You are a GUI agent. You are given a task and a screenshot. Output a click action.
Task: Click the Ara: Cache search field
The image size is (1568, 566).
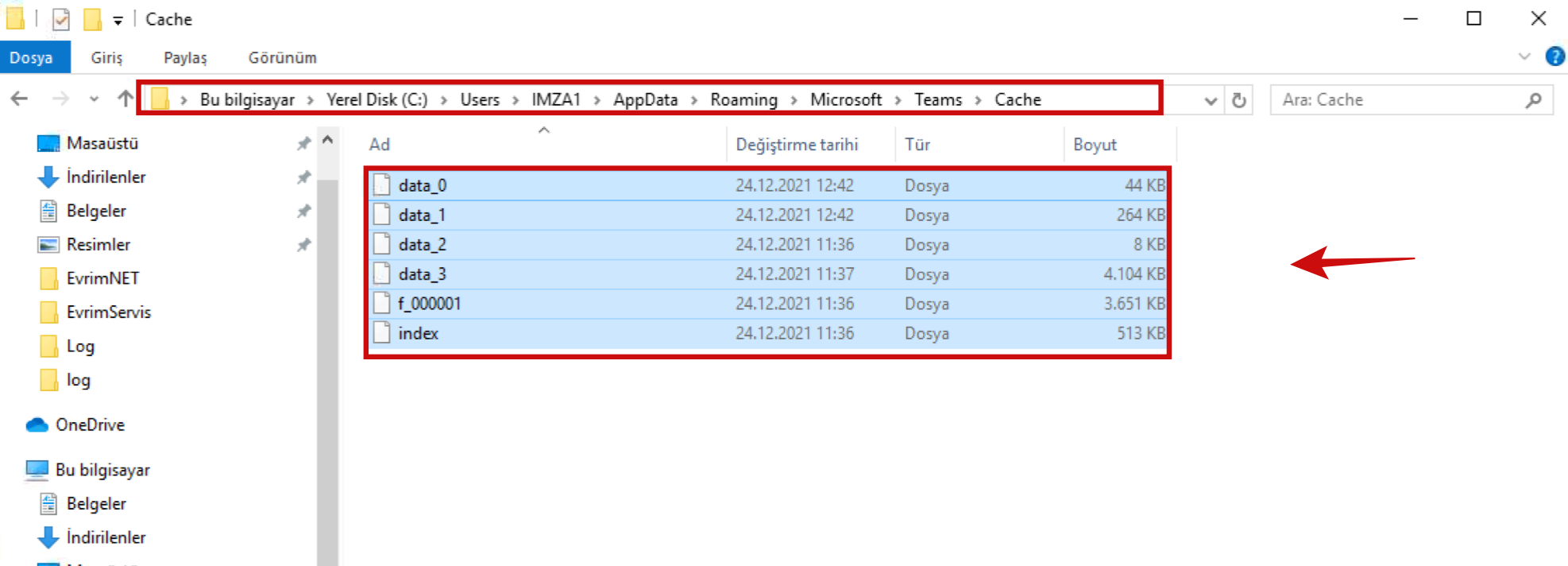point(1411,100)
